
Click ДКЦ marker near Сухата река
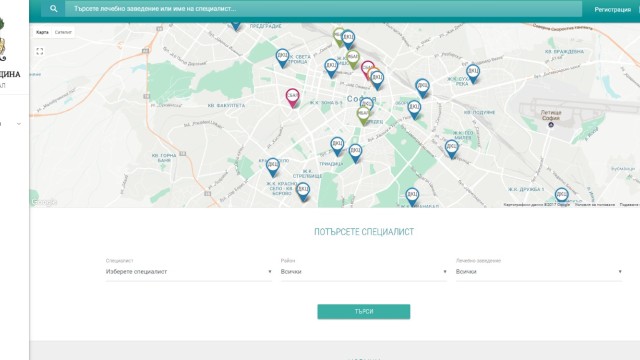click(x=473, y=74)
